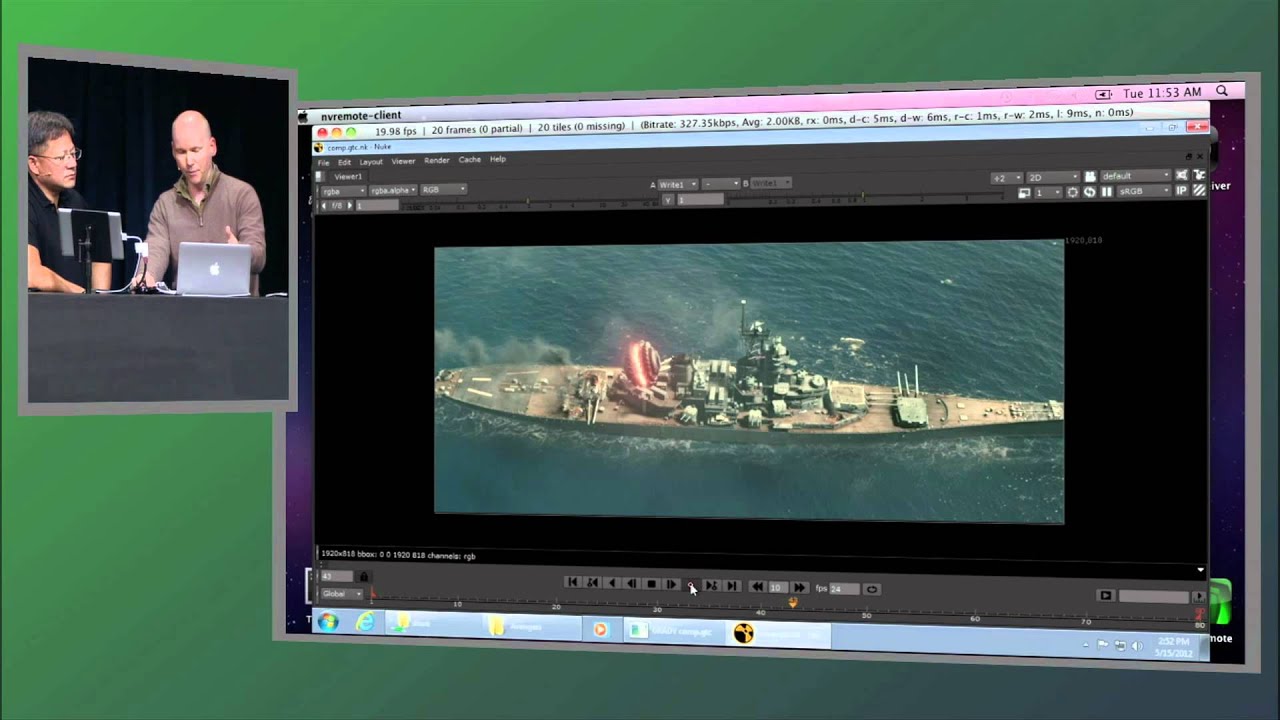Jump to the last frame
This screenshot has height=720, width=1280.
[x=731, y=586]
